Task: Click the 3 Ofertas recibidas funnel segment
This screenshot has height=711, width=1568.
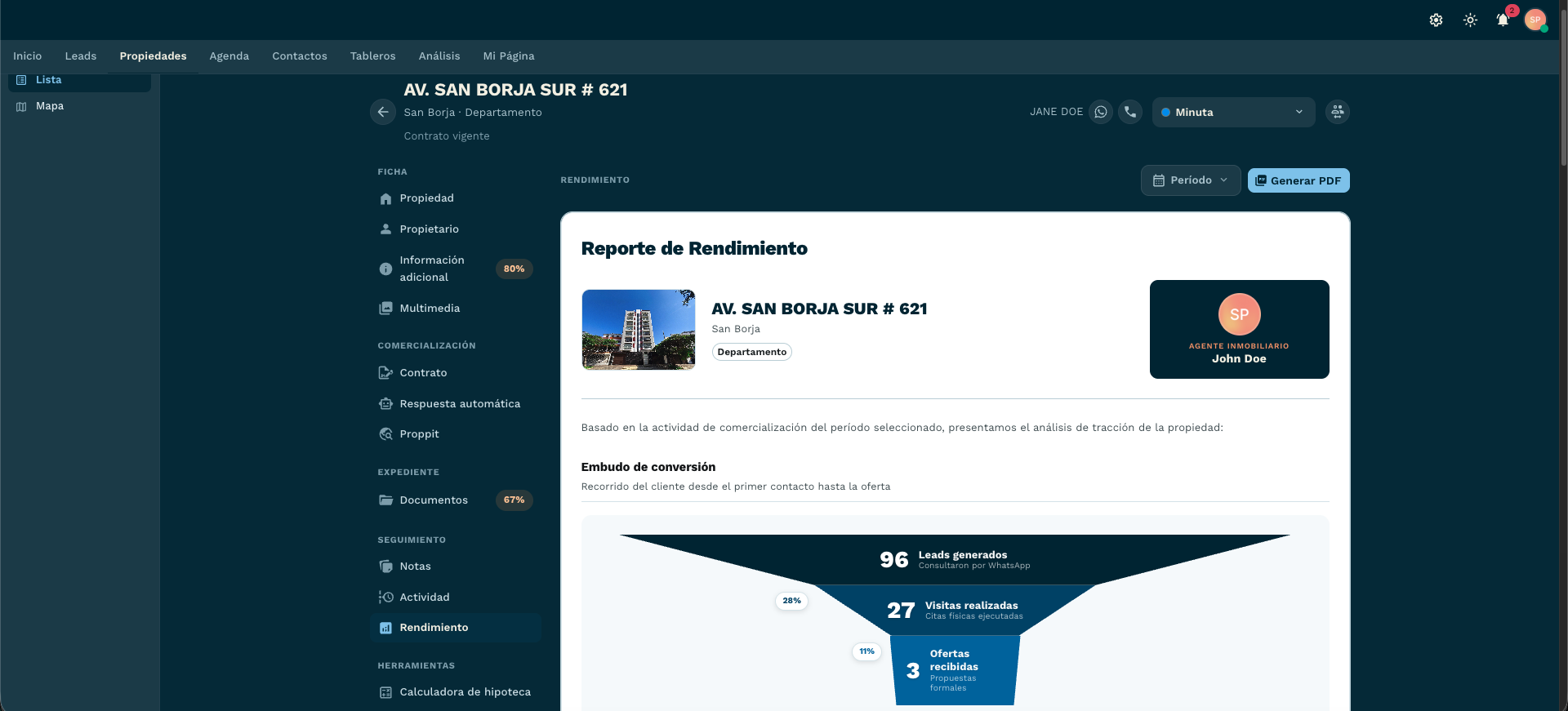Action: [955, 670]
